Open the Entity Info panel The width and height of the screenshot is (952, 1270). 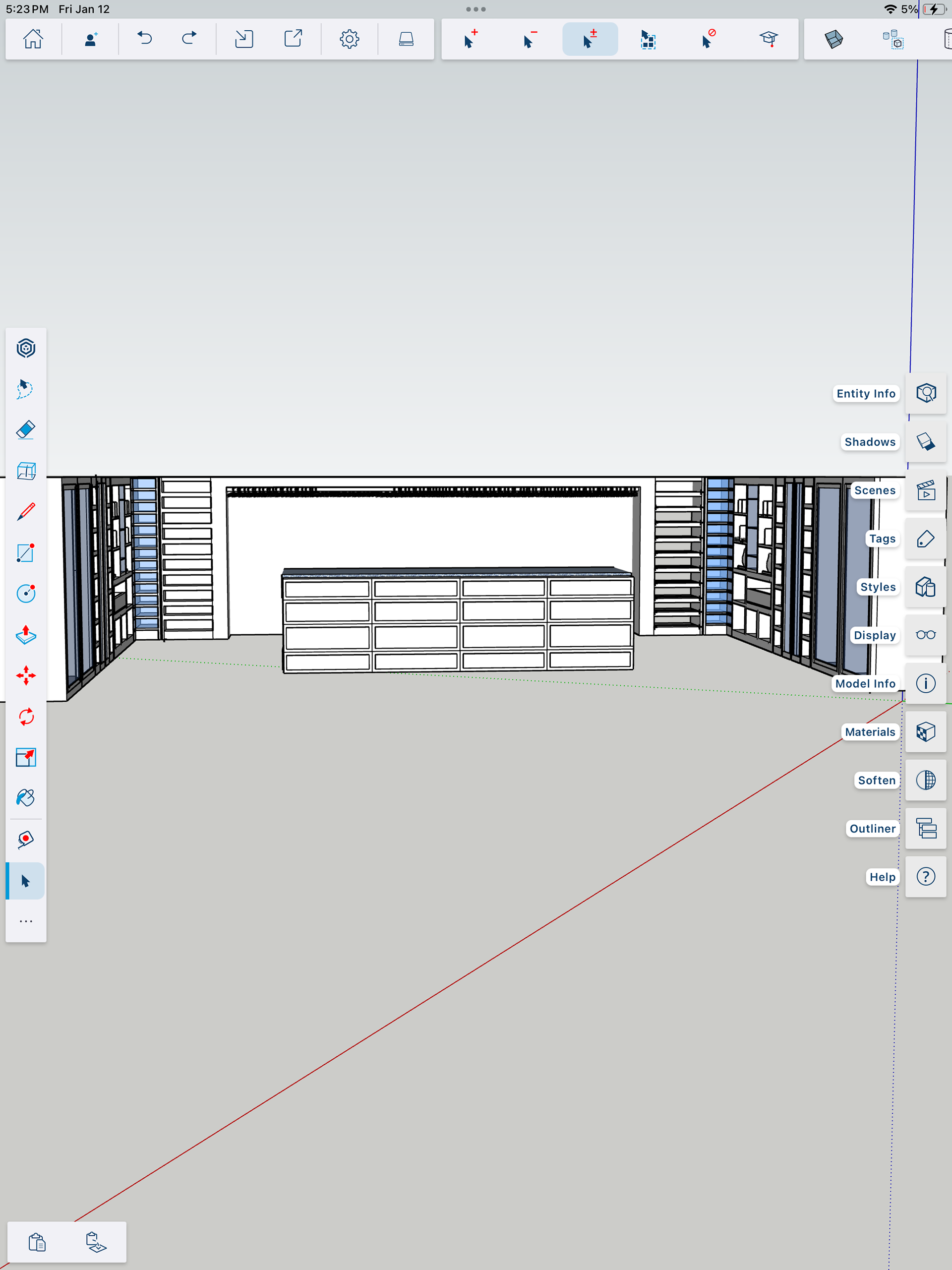926,393
